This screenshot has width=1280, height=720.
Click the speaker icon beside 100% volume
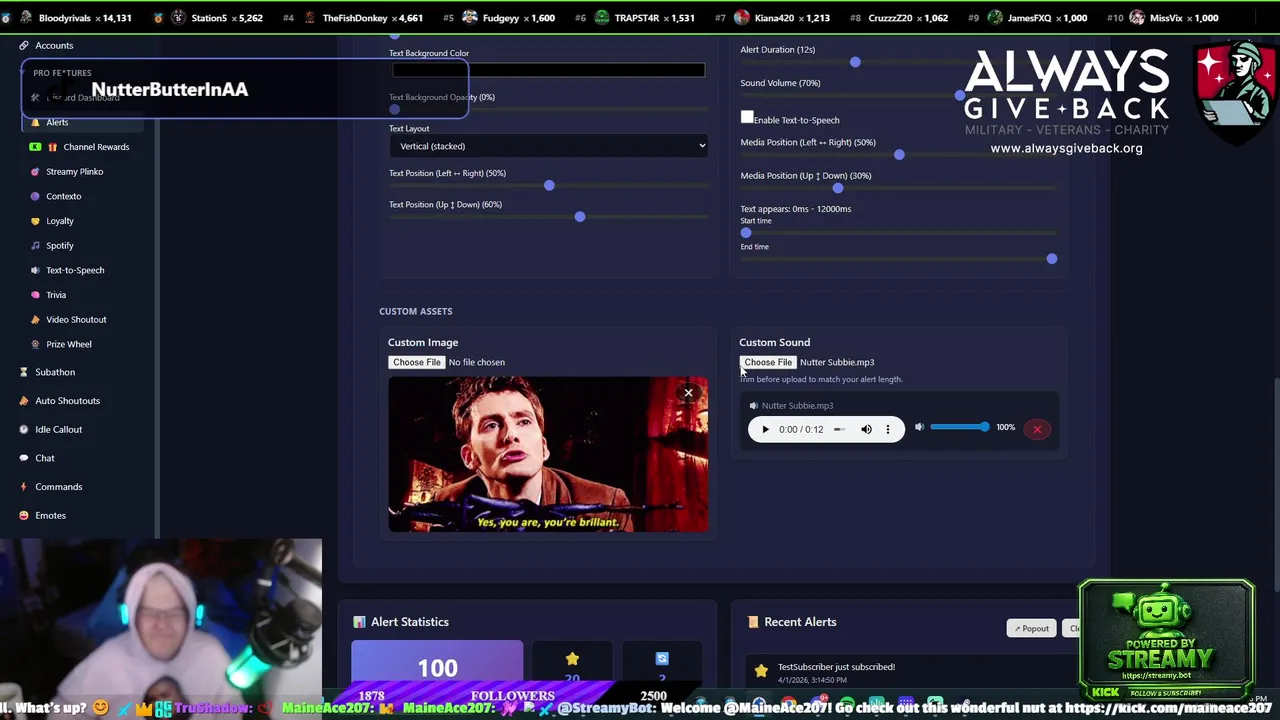(919, 428)
